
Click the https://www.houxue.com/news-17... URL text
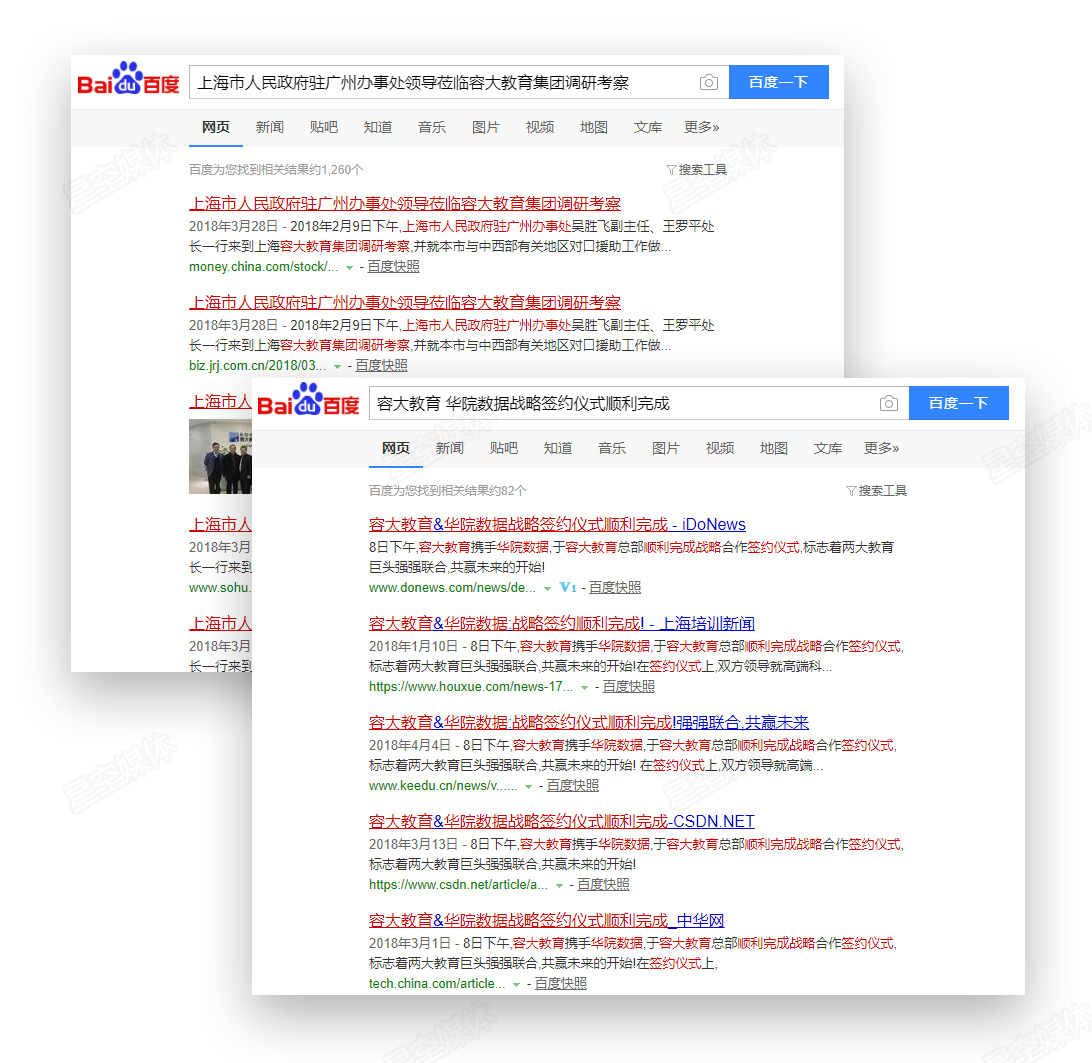(x=471, y=687)
